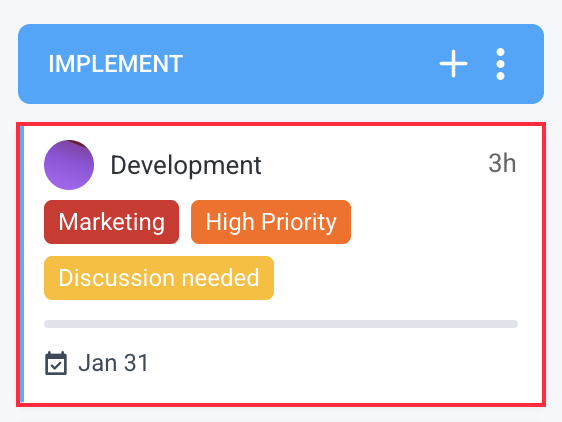The width and height of the screenshot is (562, 422).
Task: Click the 3h time estimate
Action: 502,163
